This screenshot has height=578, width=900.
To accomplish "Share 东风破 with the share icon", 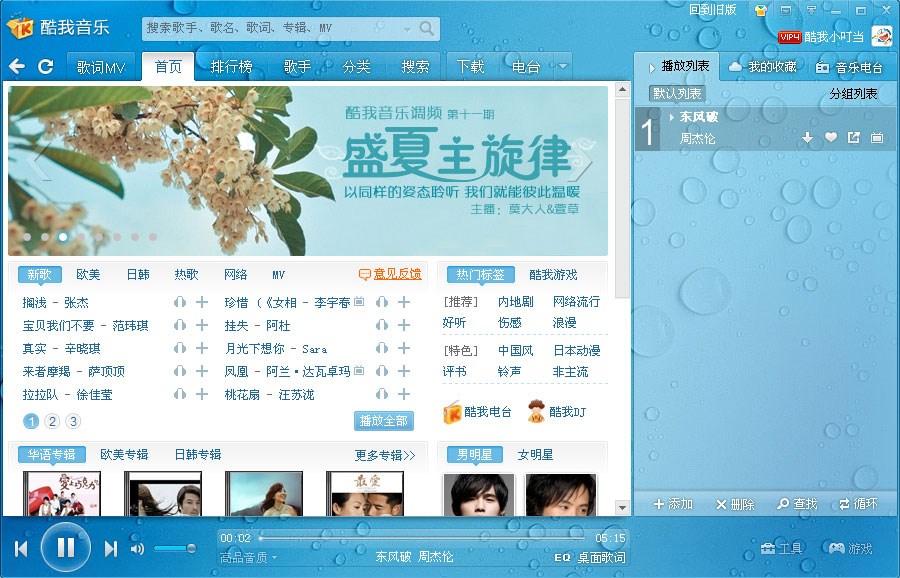I will pos(854,137).
